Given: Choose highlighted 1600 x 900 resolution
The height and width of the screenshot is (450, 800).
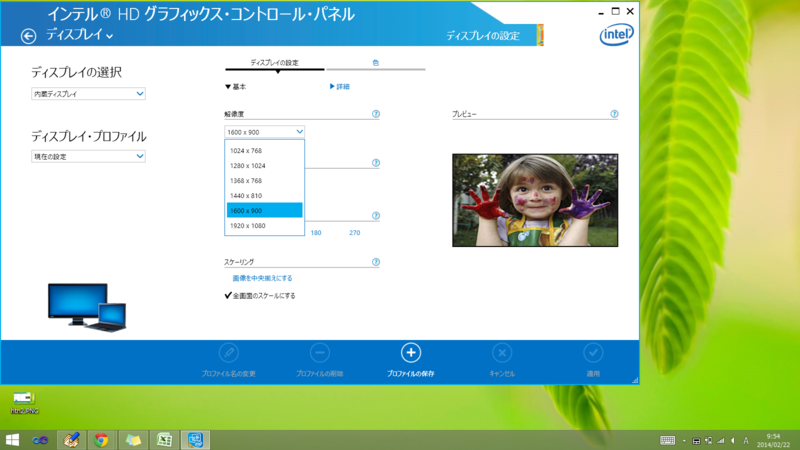Looking at the screenshot, I should pyautogui.click(x=264, y=210).
